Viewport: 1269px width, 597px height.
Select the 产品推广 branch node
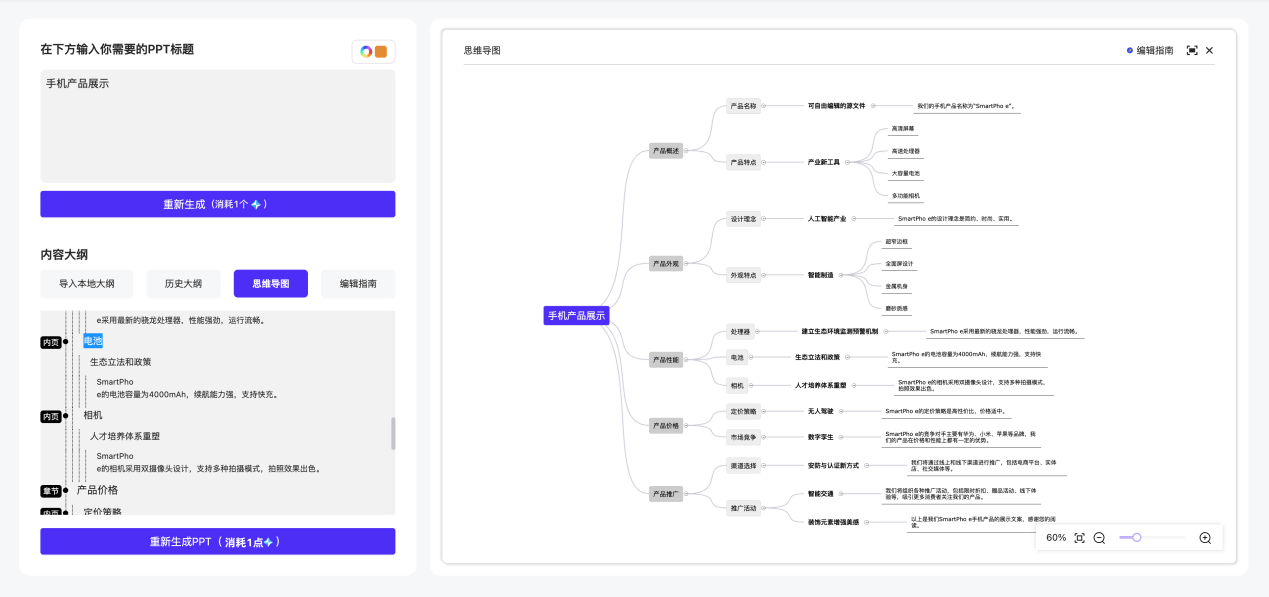coord(664,491)
